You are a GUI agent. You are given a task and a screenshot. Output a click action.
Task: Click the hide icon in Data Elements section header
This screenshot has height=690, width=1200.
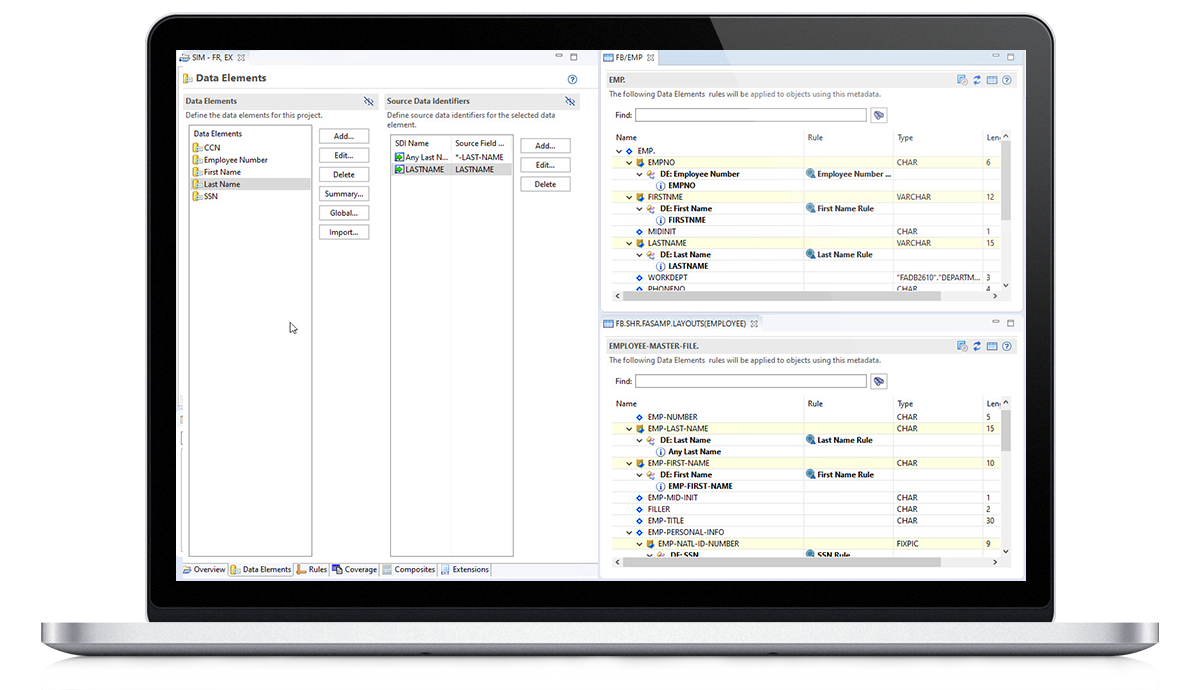click(368, 101)
